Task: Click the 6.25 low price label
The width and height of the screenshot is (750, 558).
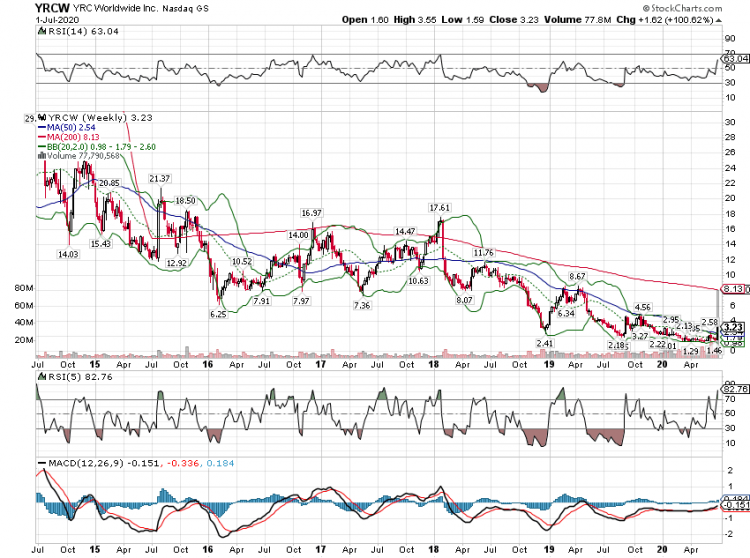Action: (218, 314)
